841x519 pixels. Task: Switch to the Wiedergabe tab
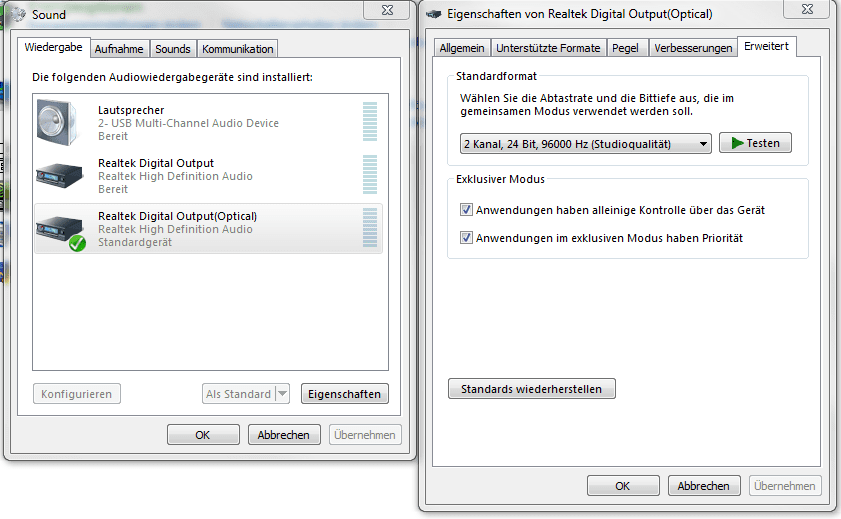[53, 47]
